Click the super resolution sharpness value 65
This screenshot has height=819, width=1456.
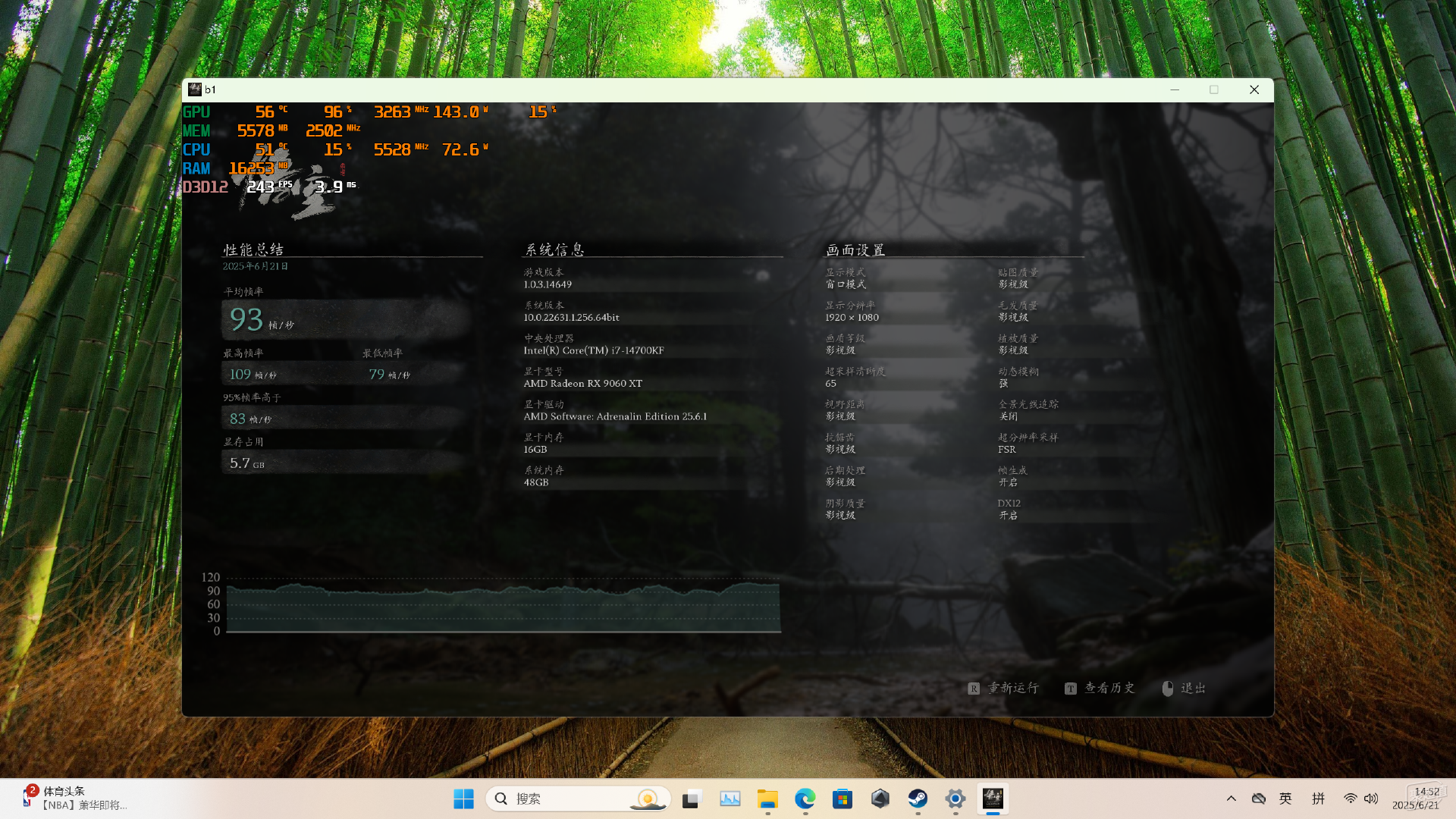(x=830, y=384)
